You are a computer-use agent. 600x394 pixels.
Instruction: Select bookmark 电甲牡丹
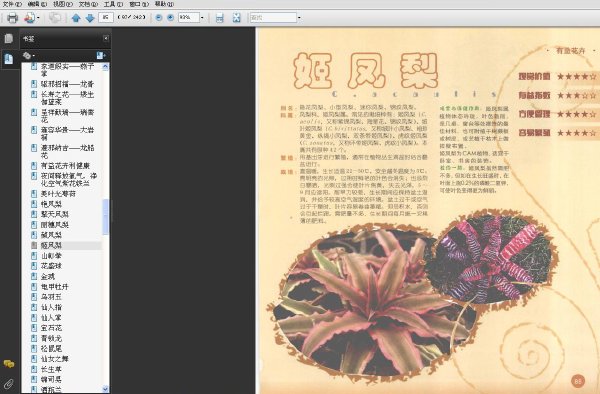pos(55,287)
